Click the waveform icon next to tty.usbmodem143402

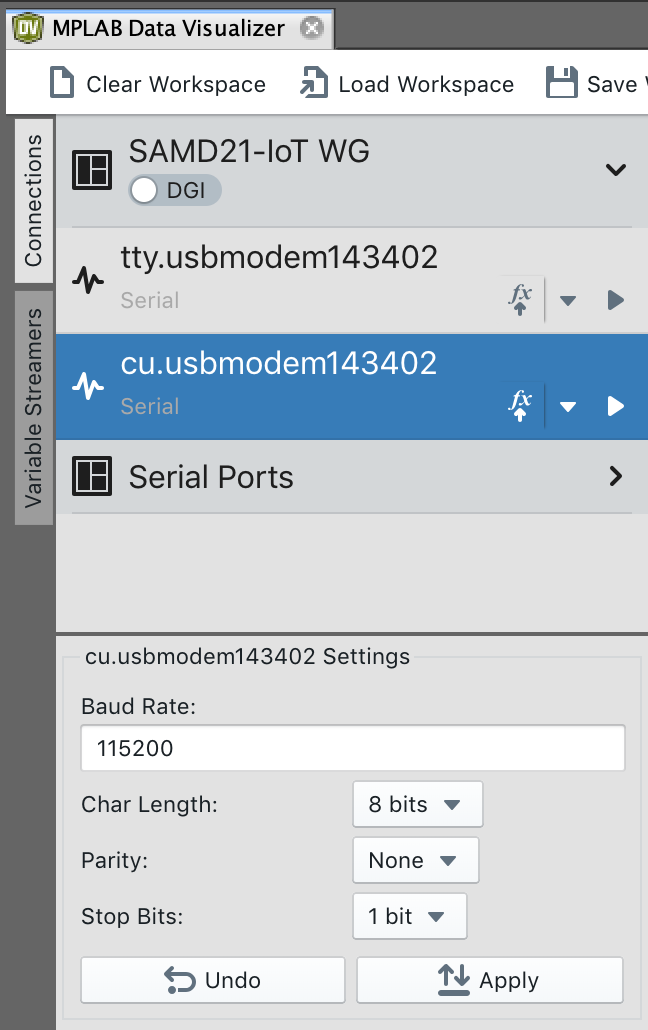coord(88,280)
